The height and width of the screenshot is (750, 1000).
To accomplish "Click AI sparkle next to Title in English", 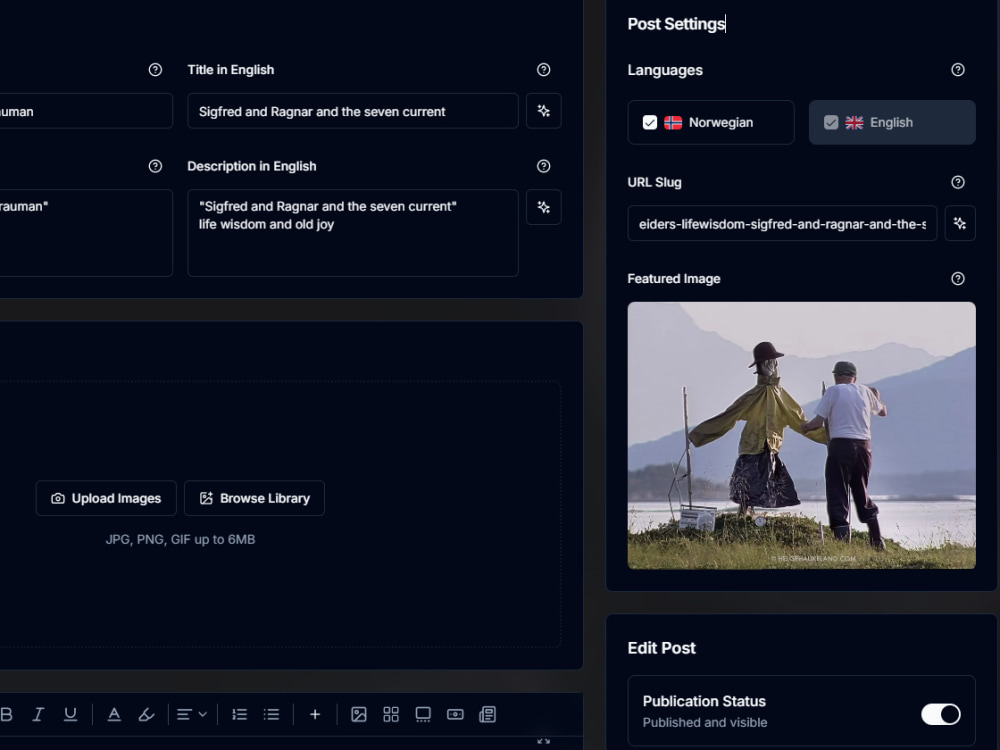I will pos(543,111).
